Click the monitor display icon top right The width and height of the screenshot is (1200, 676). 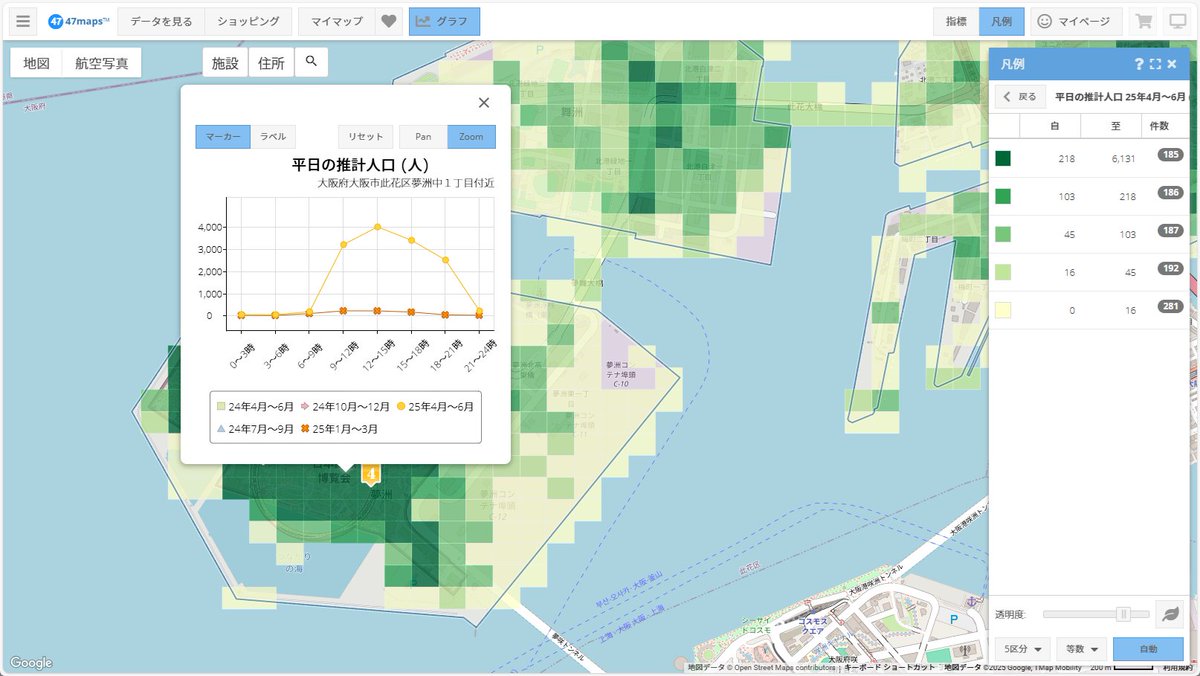pyautogui.click(x=1180, y=20)
